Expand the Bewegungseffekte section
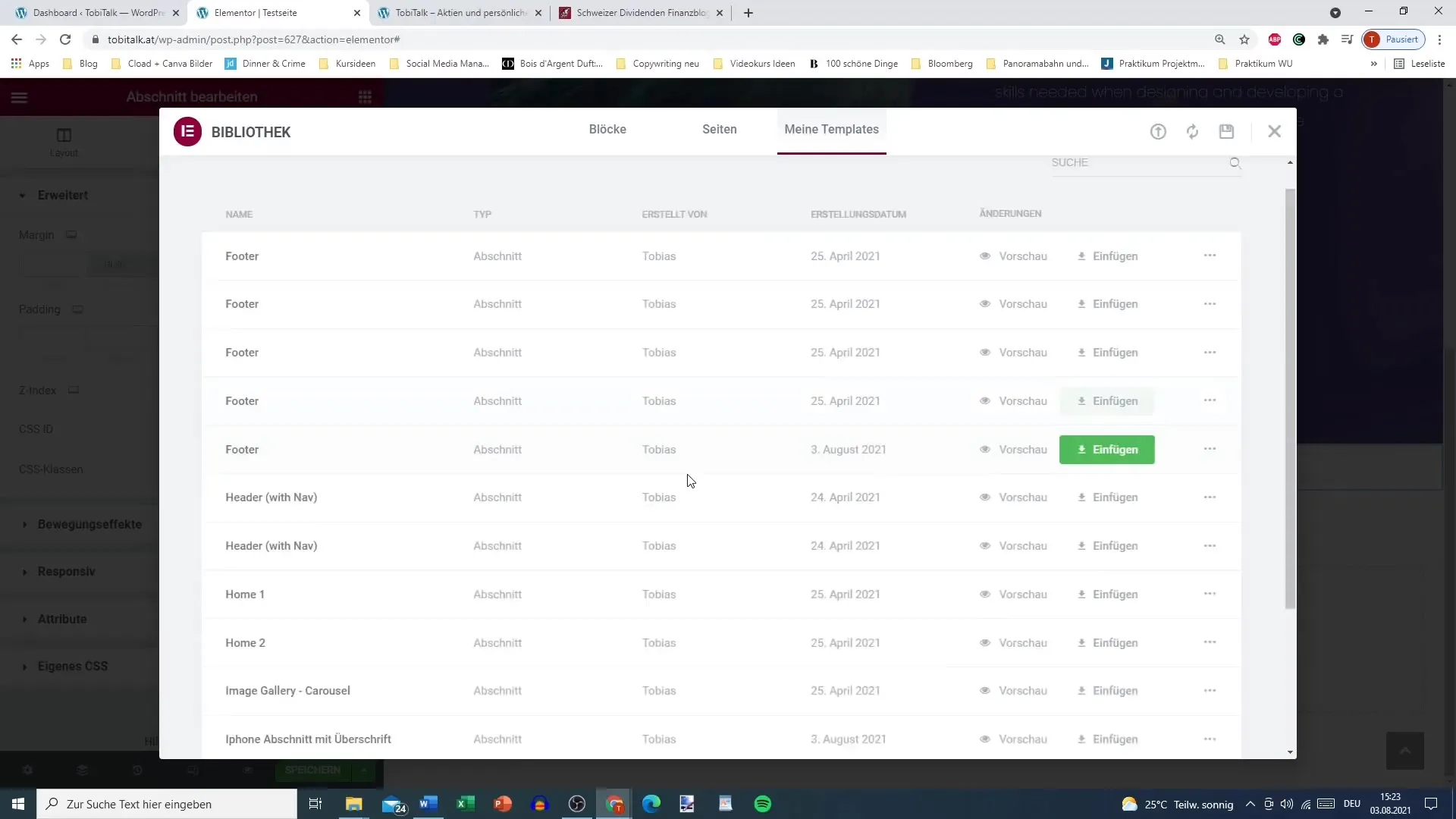 [89, 525]
